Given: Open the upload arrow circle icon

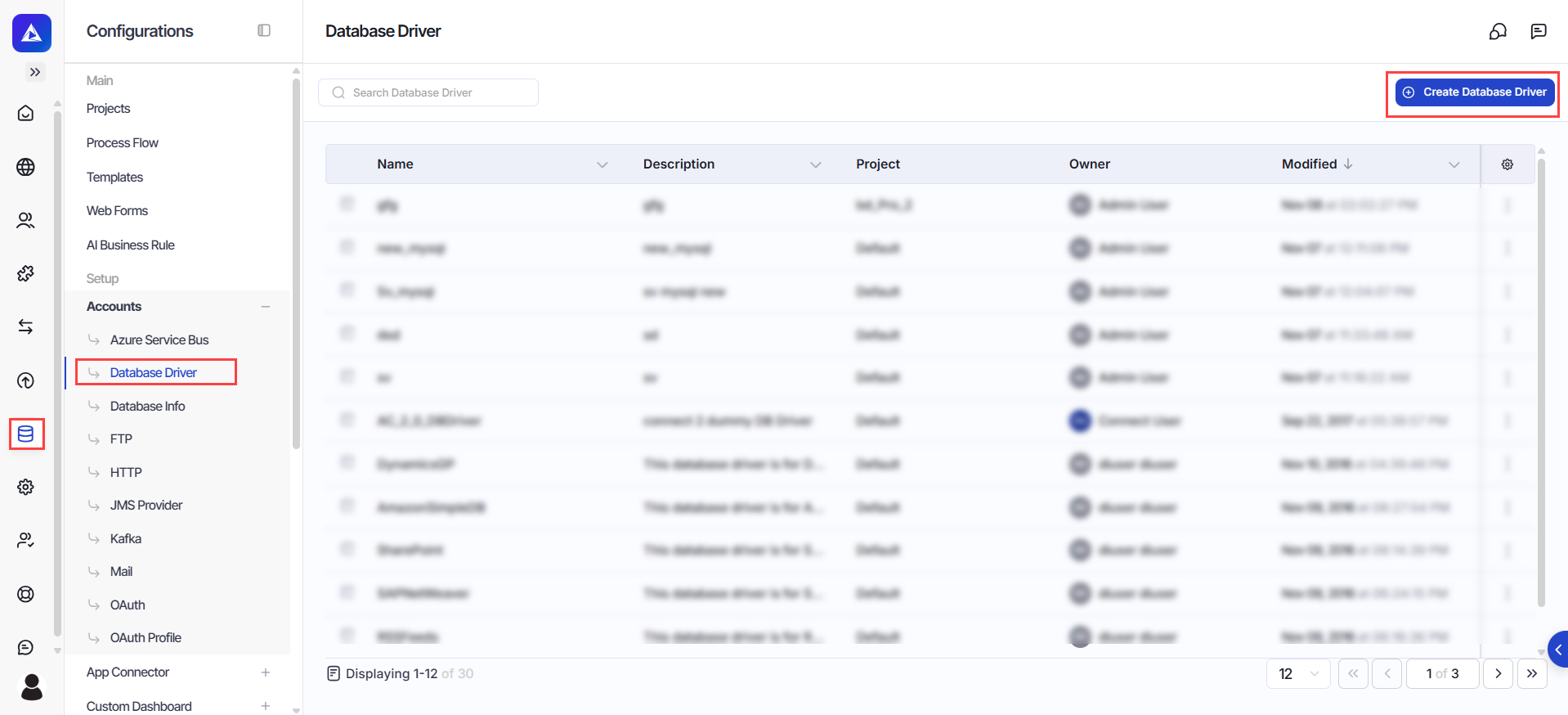Looking at the screenshot, I should (25, 380).
